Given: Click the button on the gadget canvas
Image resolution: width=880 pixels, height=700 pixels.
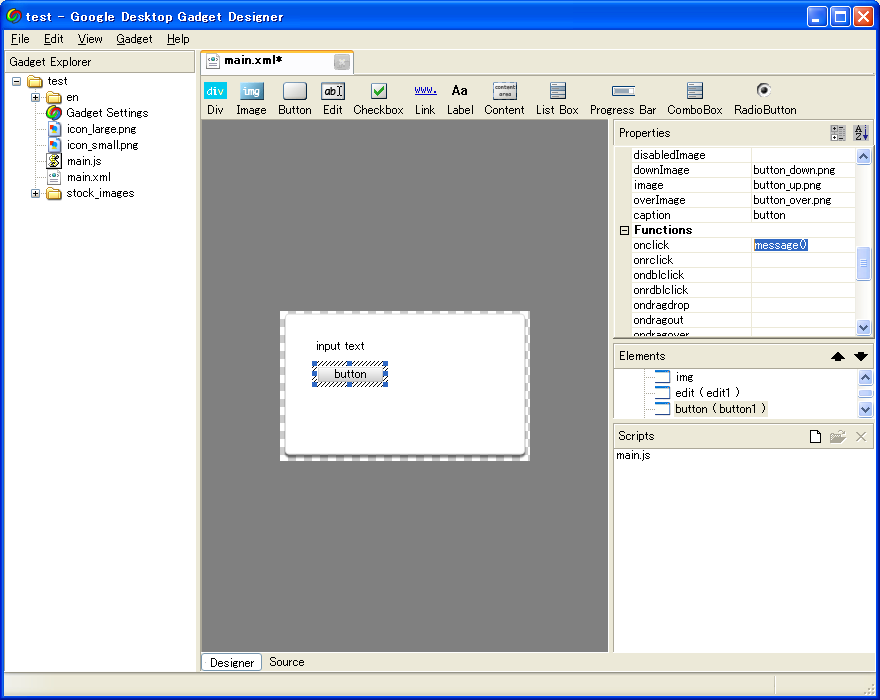Looking at the screenshot, I should pyautogui.click(x=350, y=374).
